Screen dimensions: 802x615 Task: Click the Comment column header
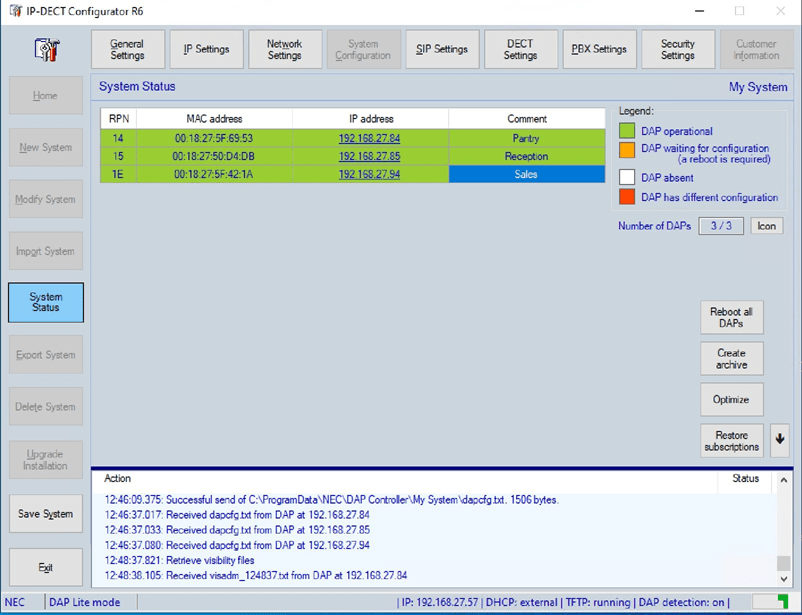pos(527,119)
